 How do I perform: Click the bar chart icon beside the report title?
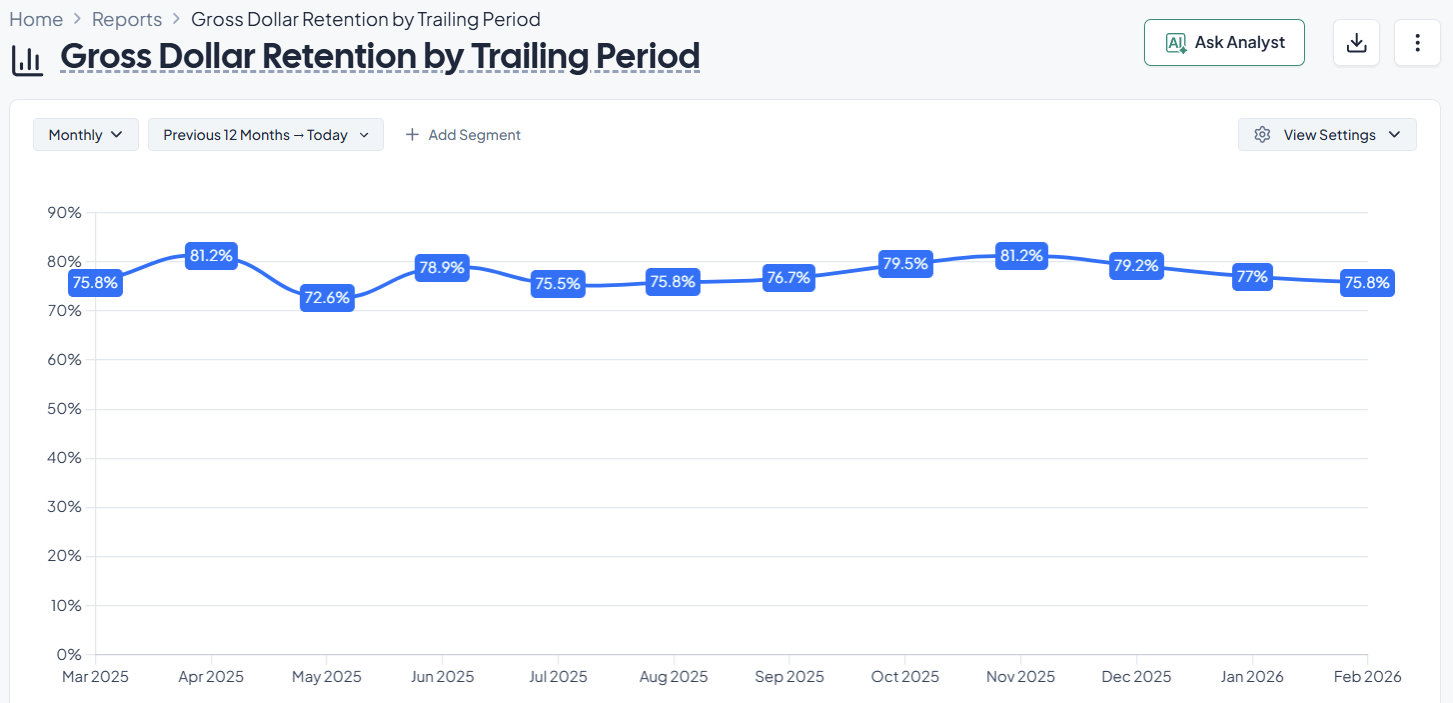point(27,58)
